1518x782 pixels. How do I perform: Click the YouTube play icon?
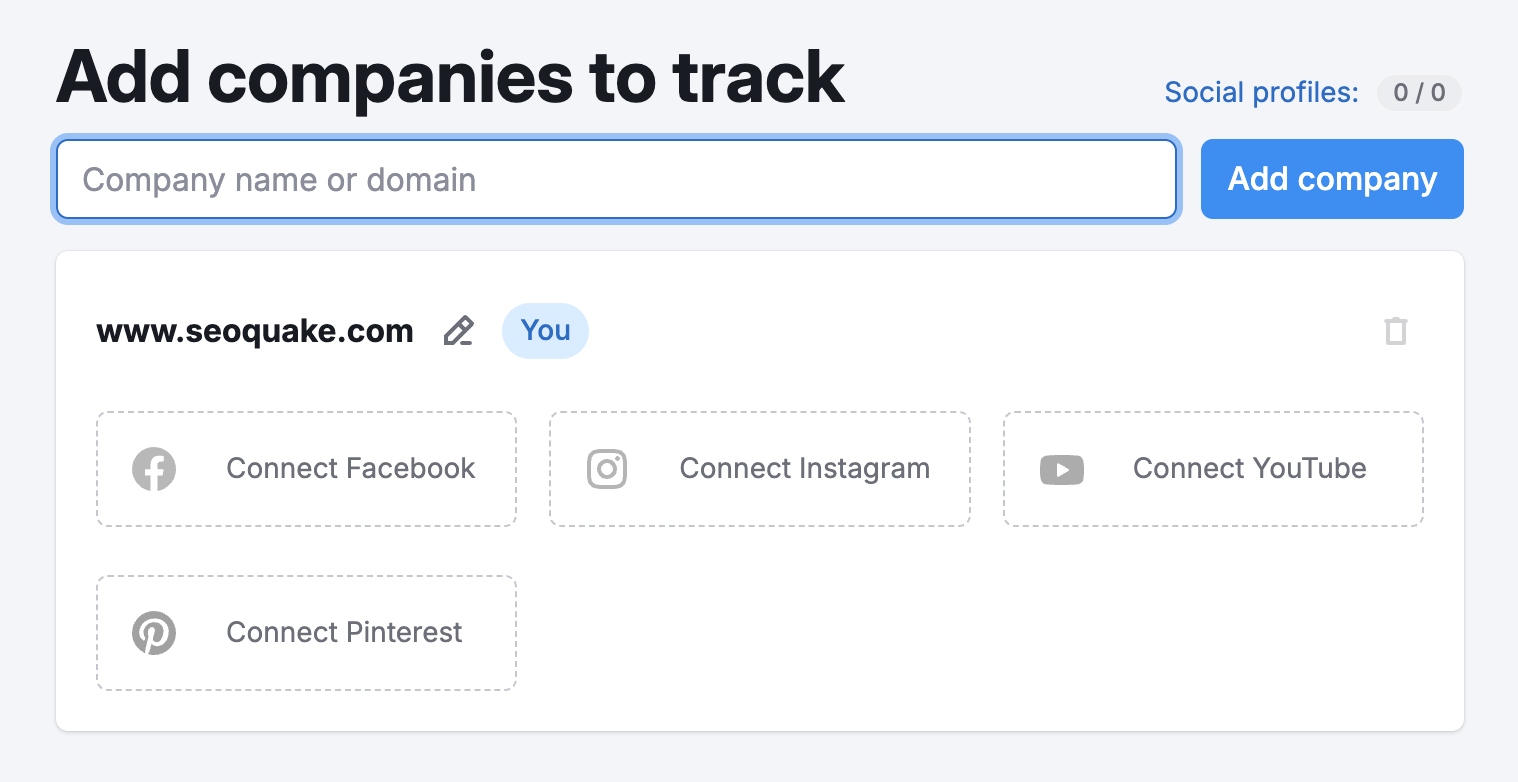[1061, 468]
